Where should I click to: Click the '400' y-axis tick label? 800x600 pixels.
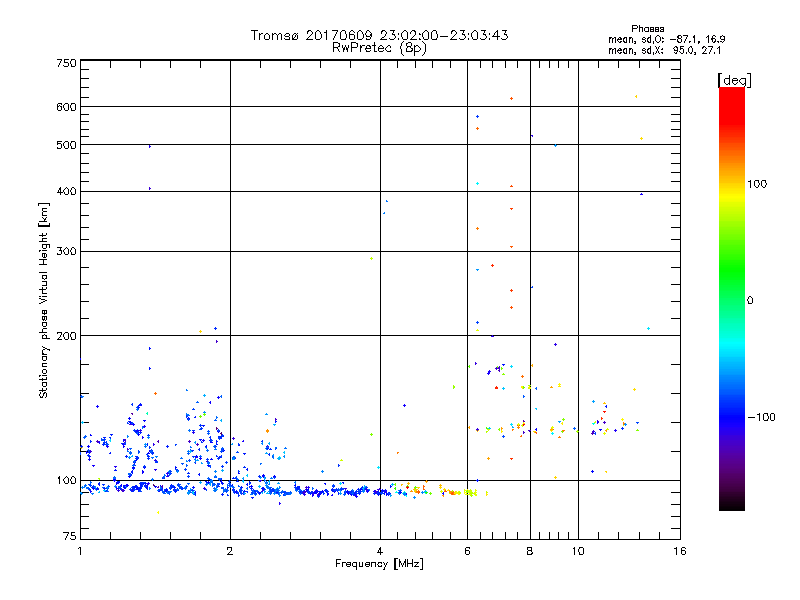[67, 191]
